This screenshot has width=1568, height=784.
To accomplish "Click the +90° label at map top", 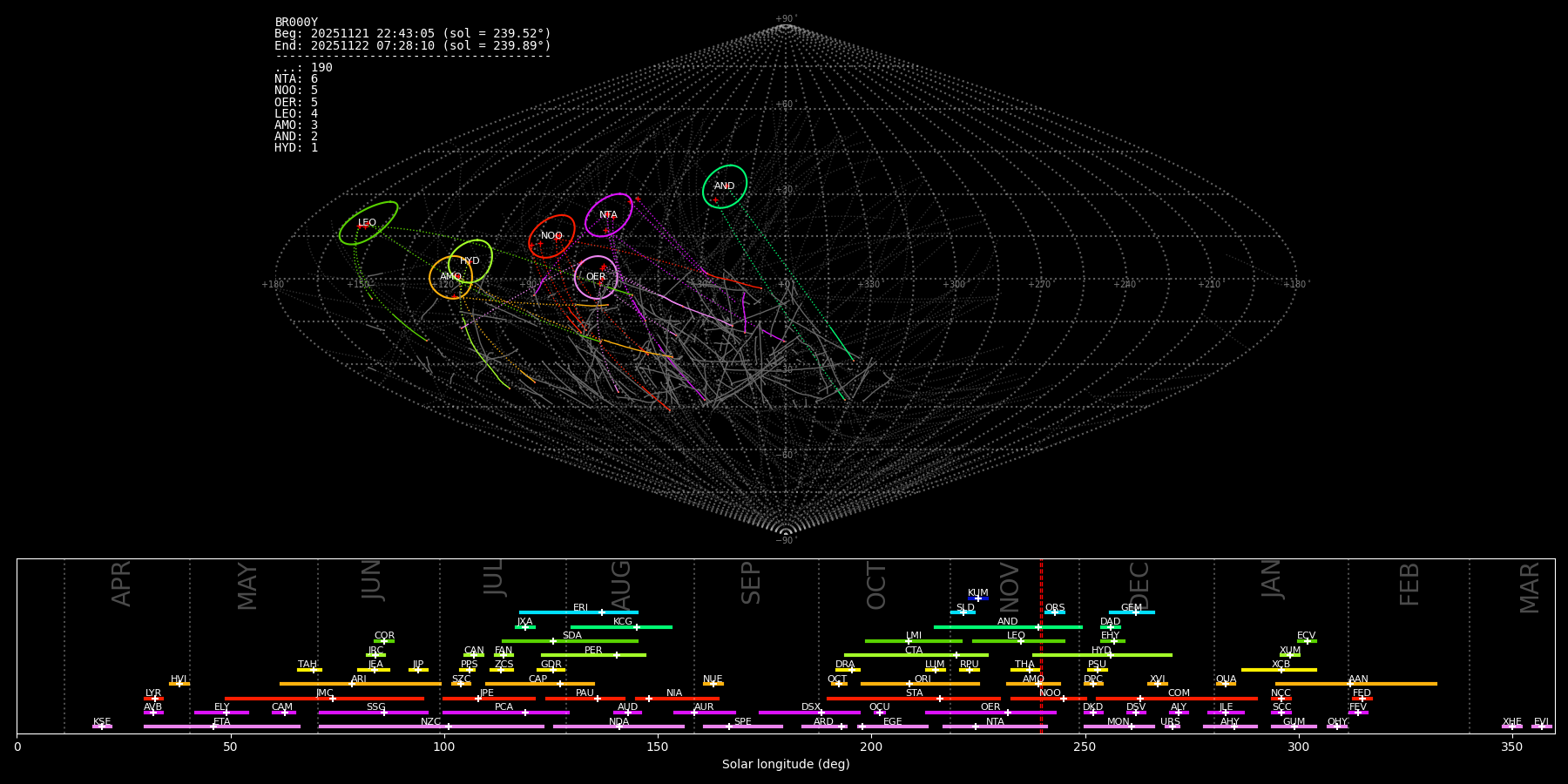I will pyautogui.click(x=786, y=19).
